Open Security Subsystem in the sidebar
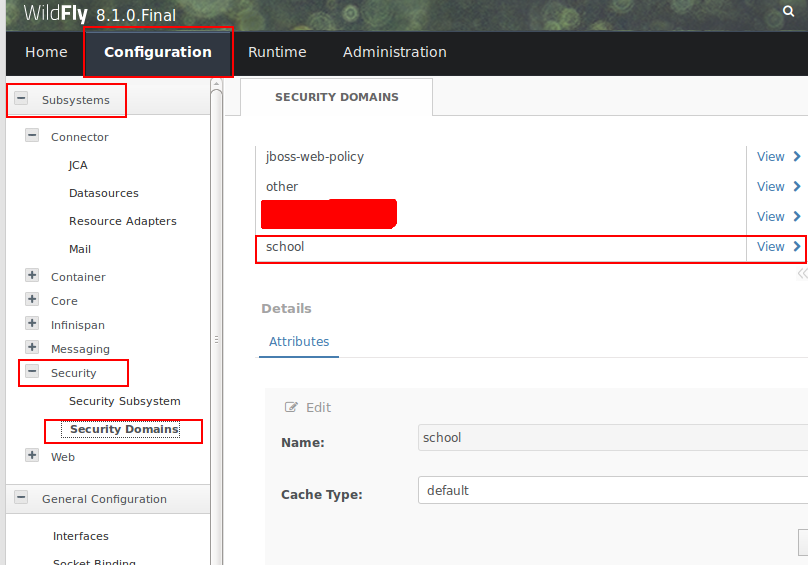Viewport: 808px width, 565px height. (125, 401)
